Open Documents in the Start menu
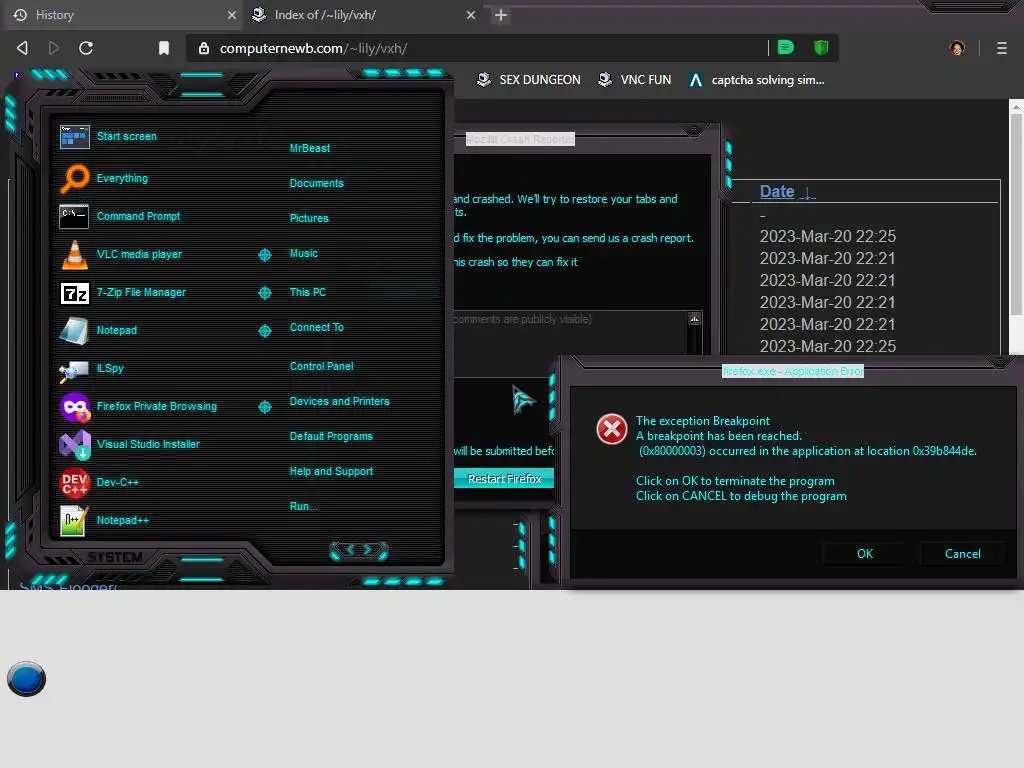Screen dimensions: 1024x768 pyautogui.click(x=316, y=183)
